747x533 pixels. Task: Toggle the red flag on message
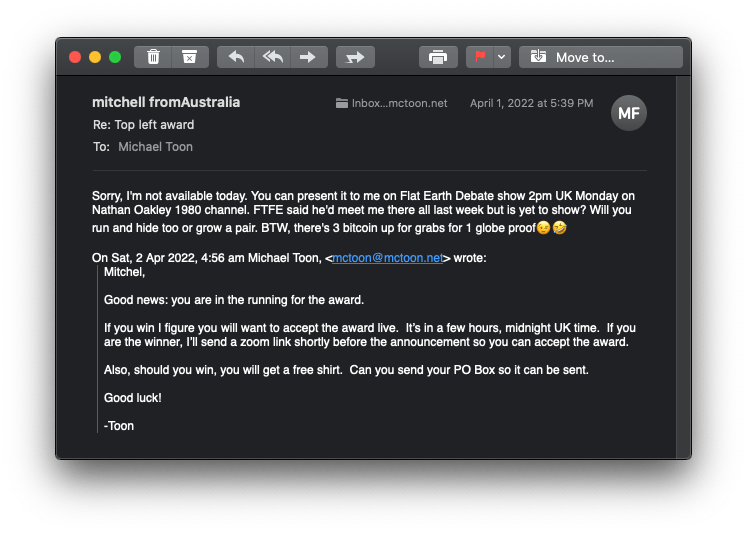pyautogui.click(x=480, y=57)
